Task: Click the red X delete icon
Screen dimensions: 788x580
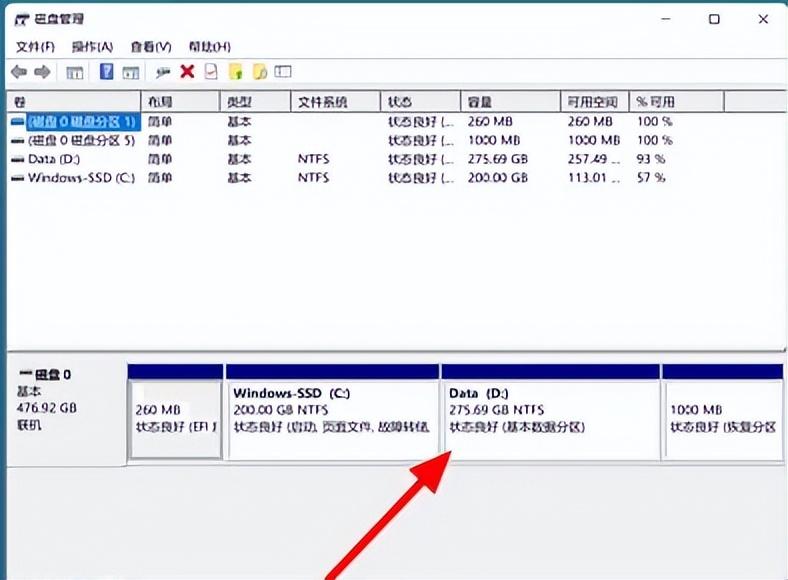Action: point(187,72)
